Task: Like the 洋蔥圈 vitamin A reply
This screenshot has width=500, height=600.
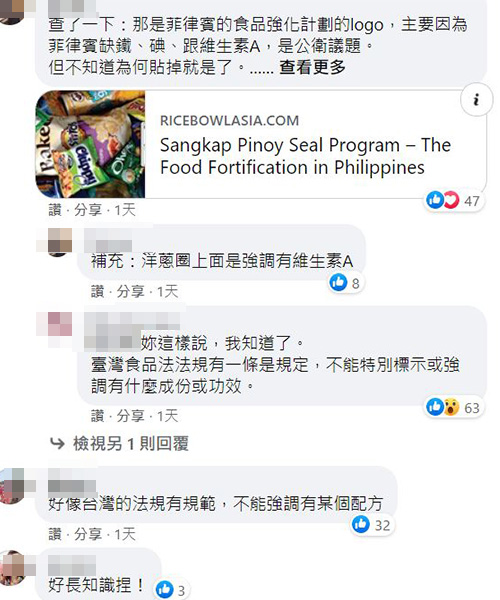Action: coord(98,292)
